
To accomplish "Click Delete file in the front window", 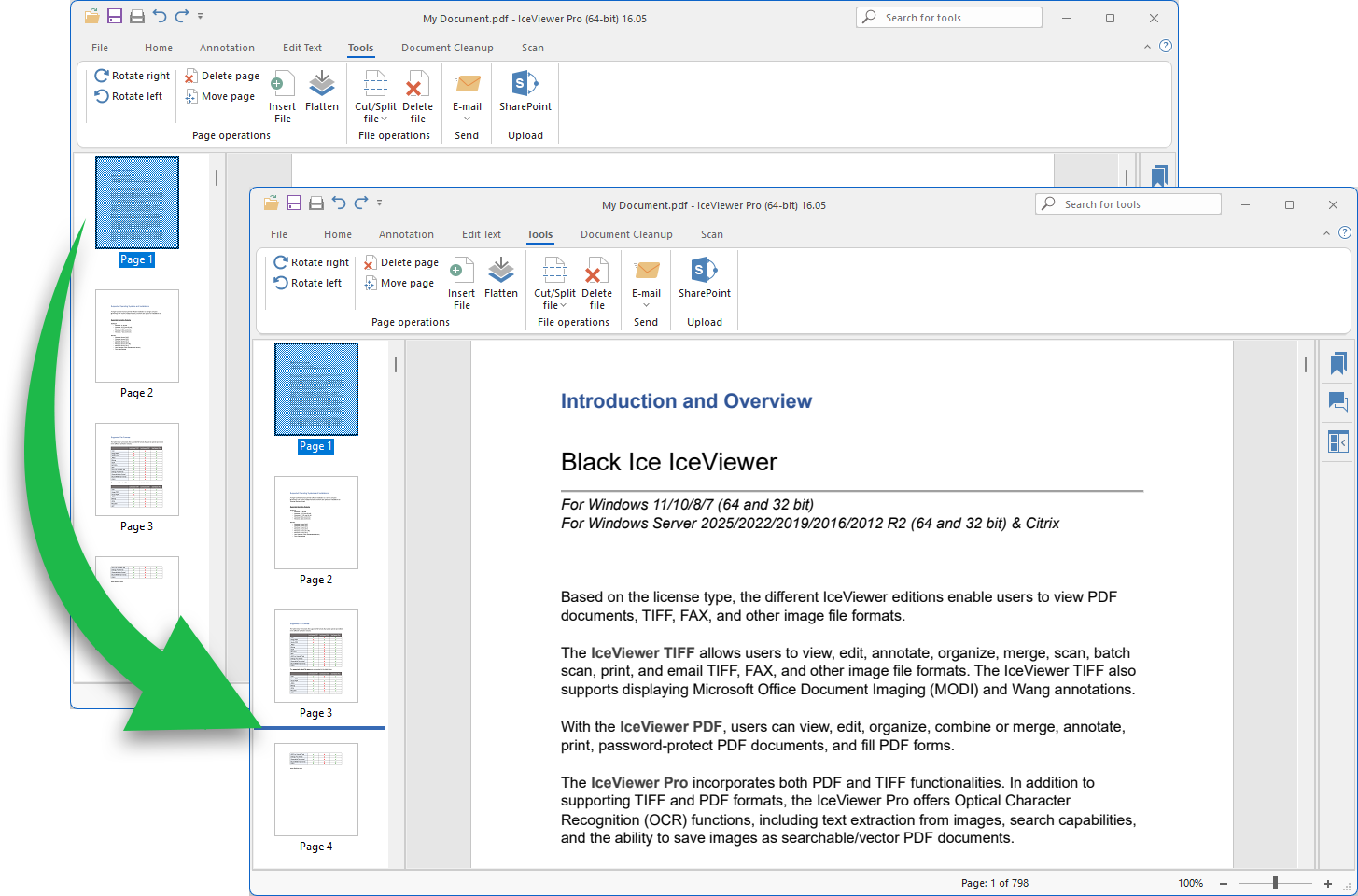I will (596, 283).
